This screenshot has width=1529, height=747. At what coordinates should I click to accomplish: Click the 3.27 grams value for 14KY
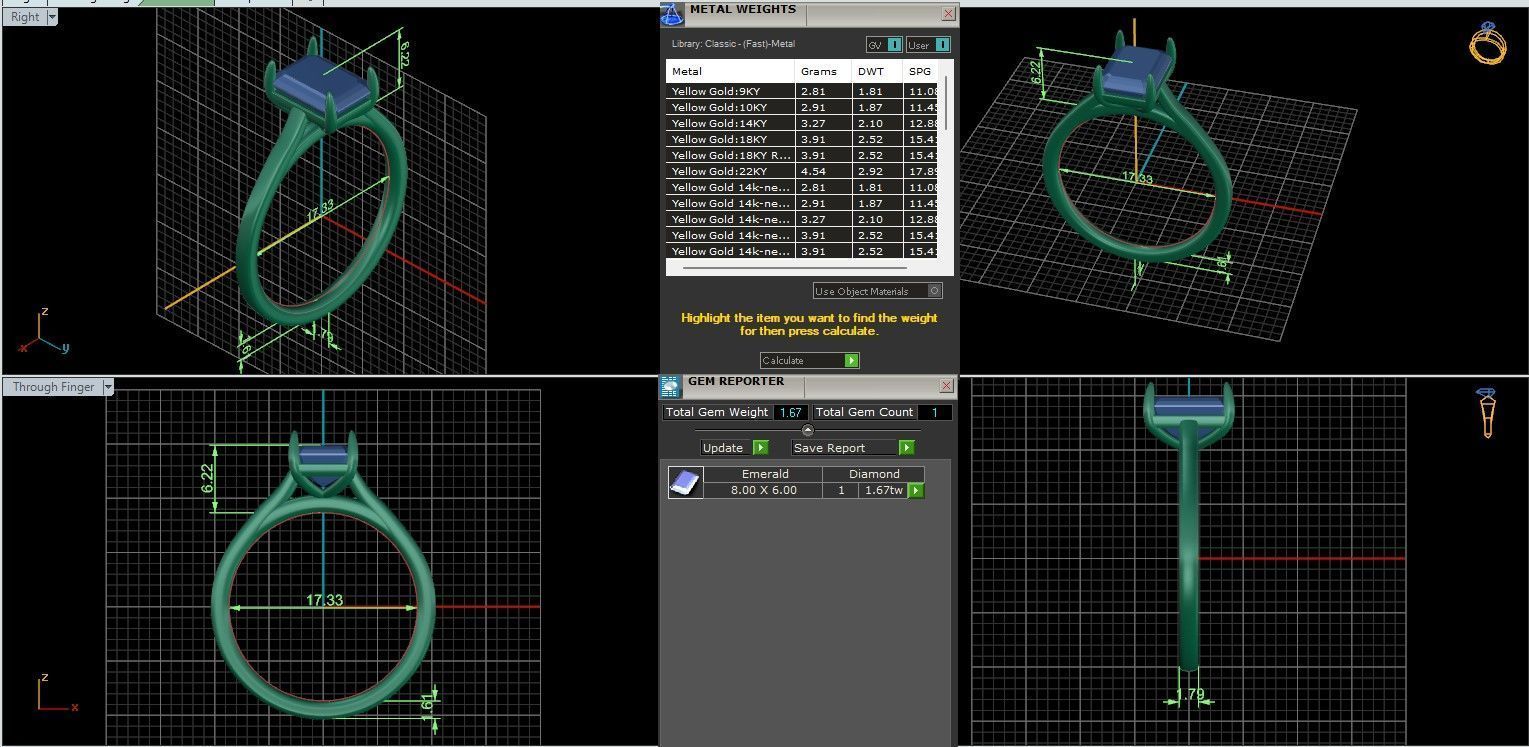[x=813, y=123]
